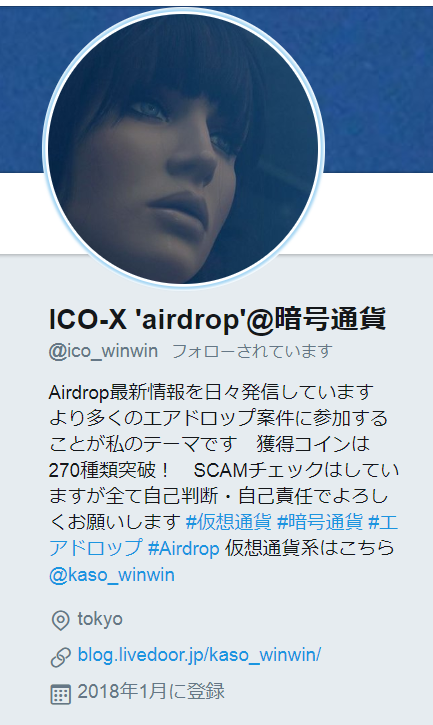Screen dimensions: 433x725
Task: Click the @ico_winwin username handle
Action: tap(103, 351)
